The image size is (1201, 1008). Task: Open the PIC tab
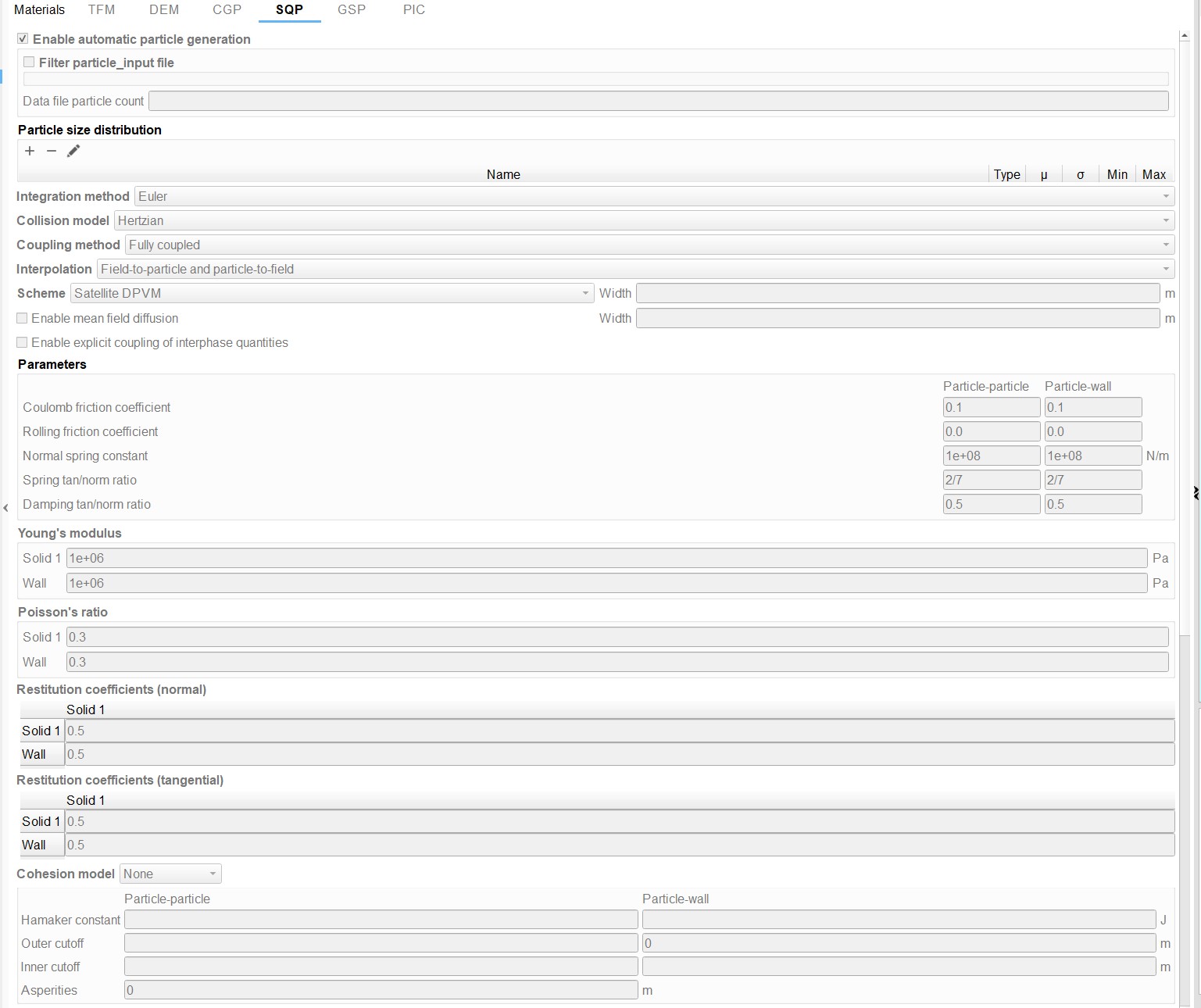coord(414,10)
